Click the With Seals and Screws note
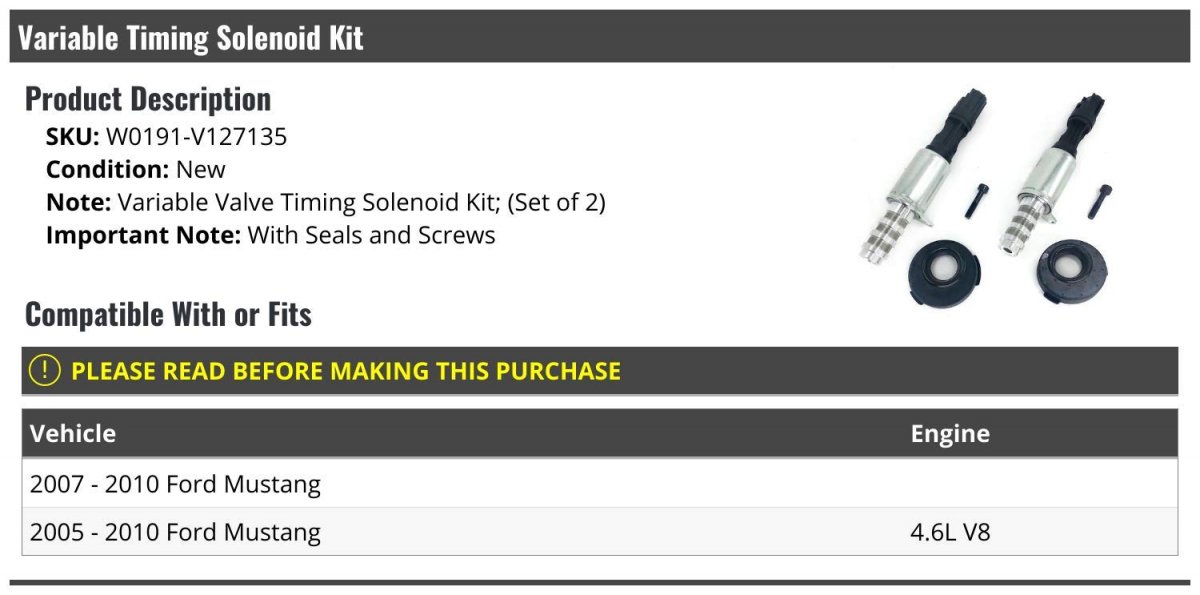 371,236
